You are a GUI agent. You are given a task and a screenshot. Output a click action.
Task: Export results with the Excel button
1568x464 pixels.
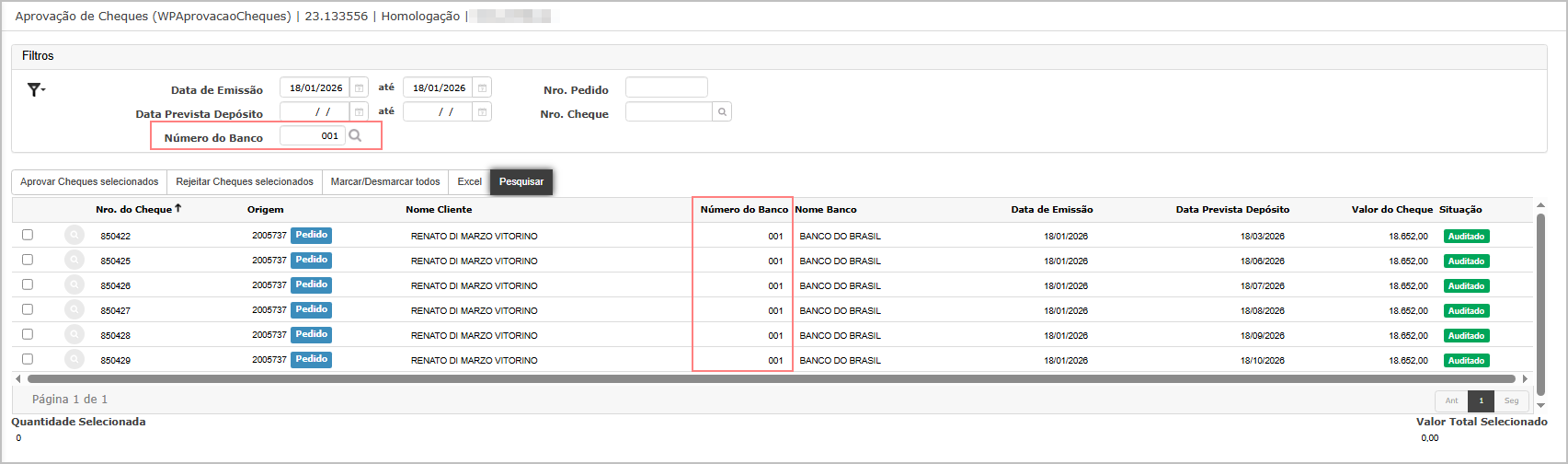(x=469, y=181)
